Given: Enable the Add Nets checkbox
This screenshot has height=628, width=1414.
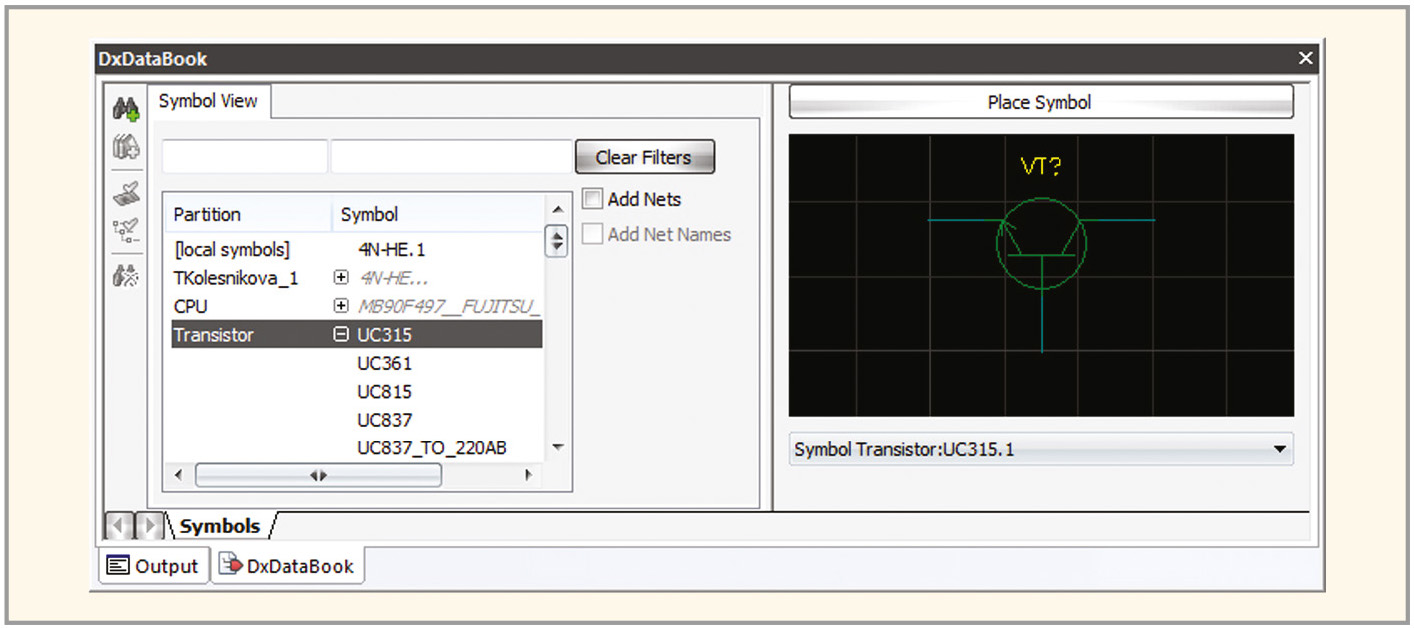Looking at the screenshot, I should click(x=593, y=199).
